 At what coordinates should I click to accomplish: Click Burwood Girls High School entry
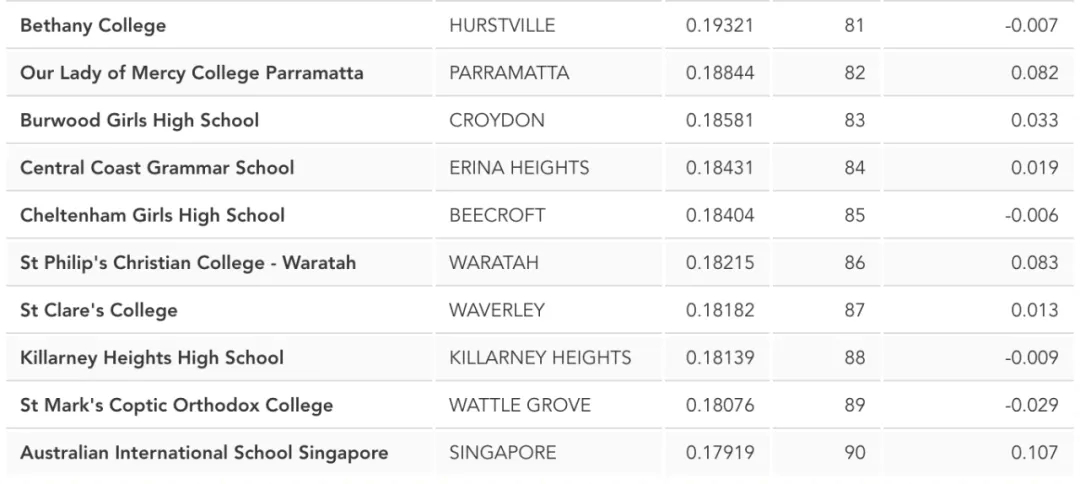point(140,120)
